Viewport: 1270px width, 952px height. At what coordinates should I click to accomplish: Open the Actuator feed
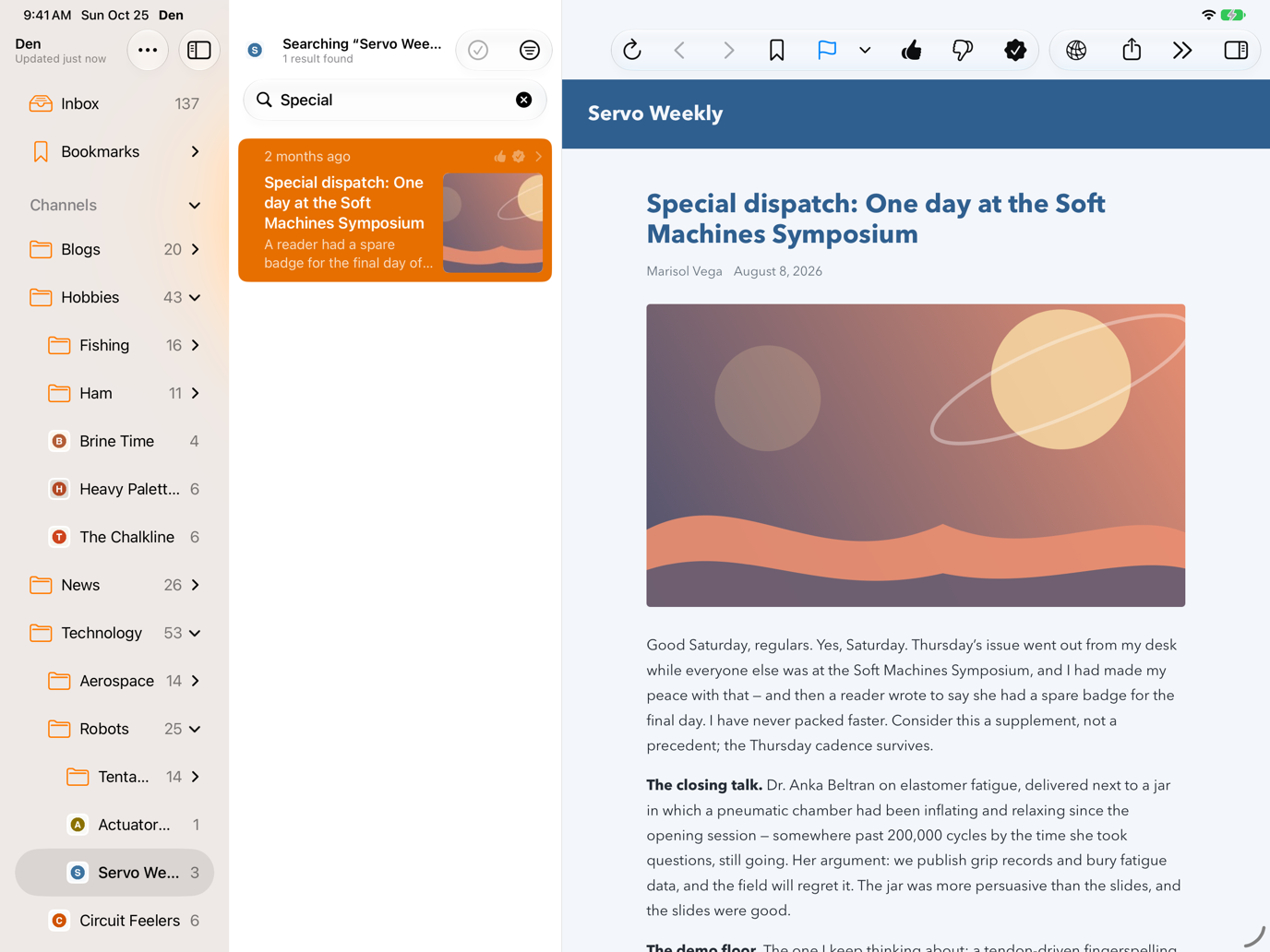tap(114, 825)
